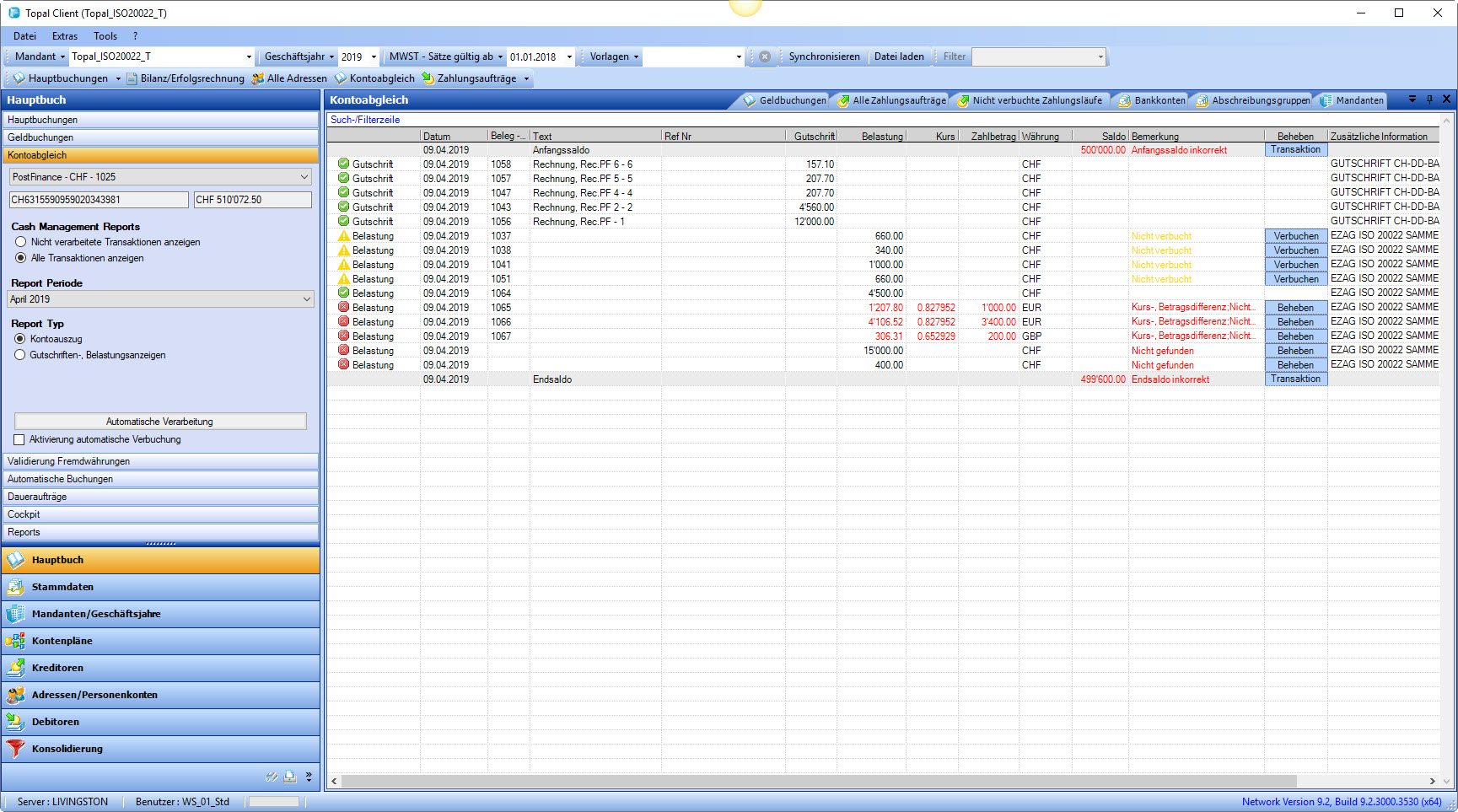Viewport: 1458px width, 812px height.
Task: Click the Zahlungsaufträge toolbar icon
Action: tap(428, 78)
